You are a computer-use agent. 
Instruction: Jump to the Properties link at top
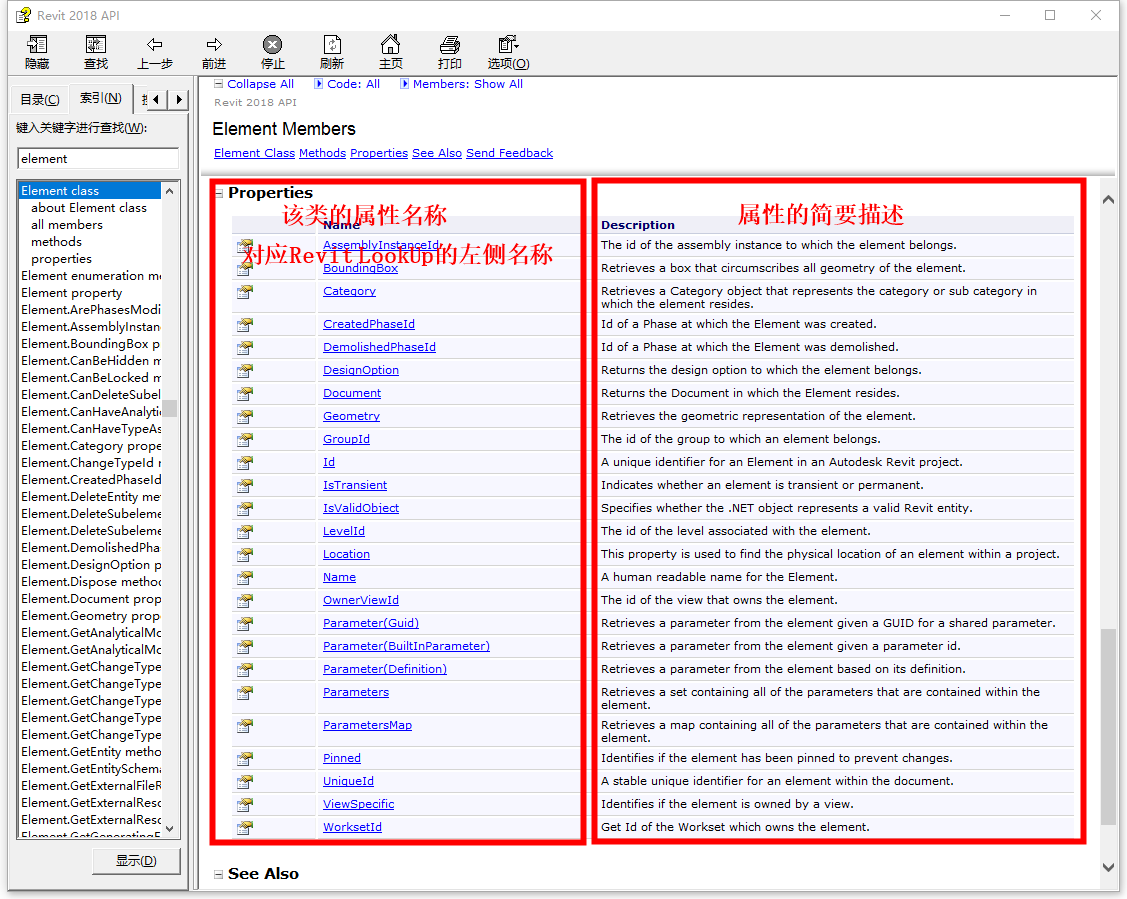[379, 153]
